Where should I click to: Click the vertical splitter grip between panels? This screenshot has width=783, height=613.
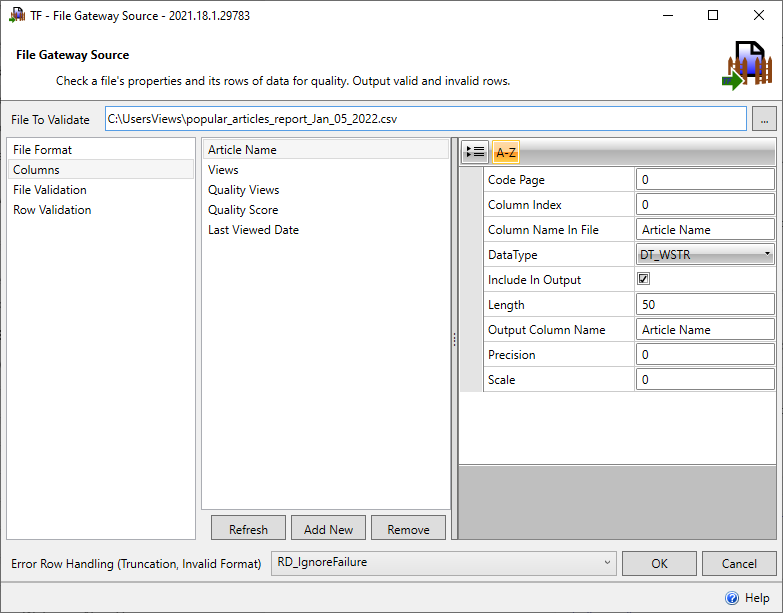[454, 339]
